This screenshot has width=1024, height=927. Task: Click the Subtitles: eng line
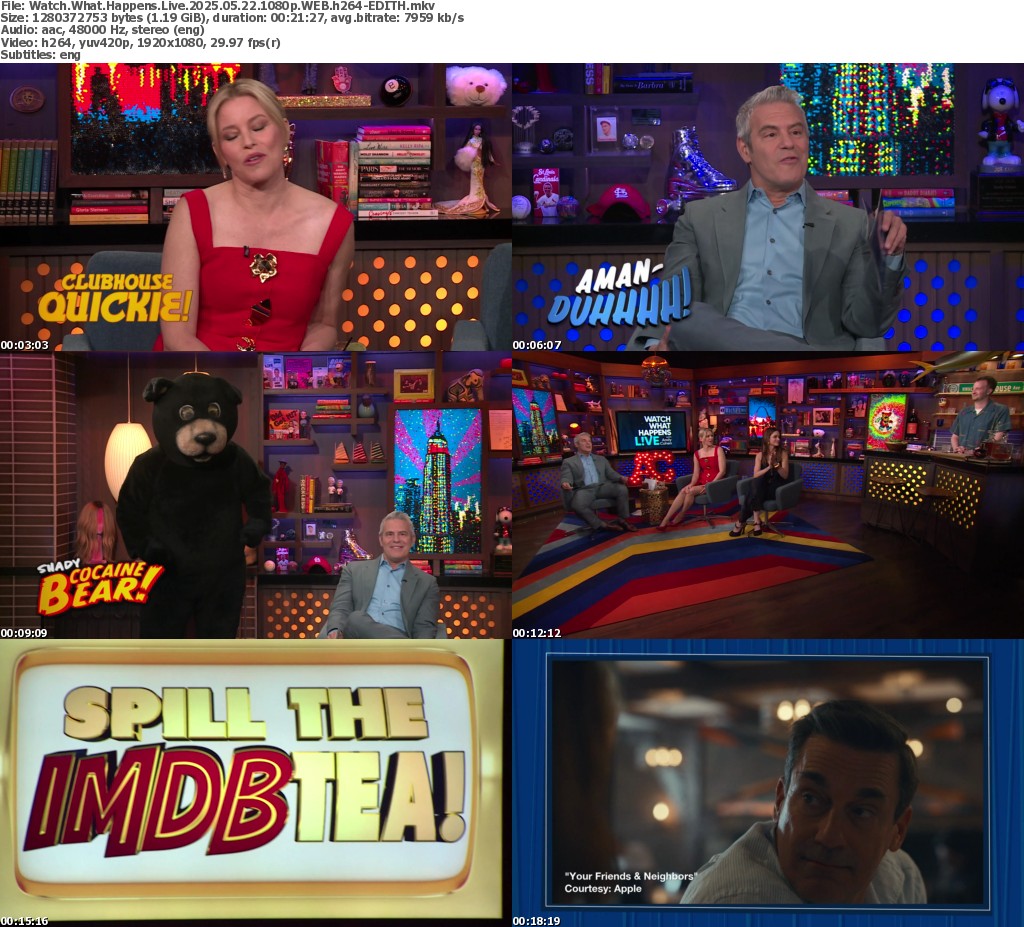[40, 55]
